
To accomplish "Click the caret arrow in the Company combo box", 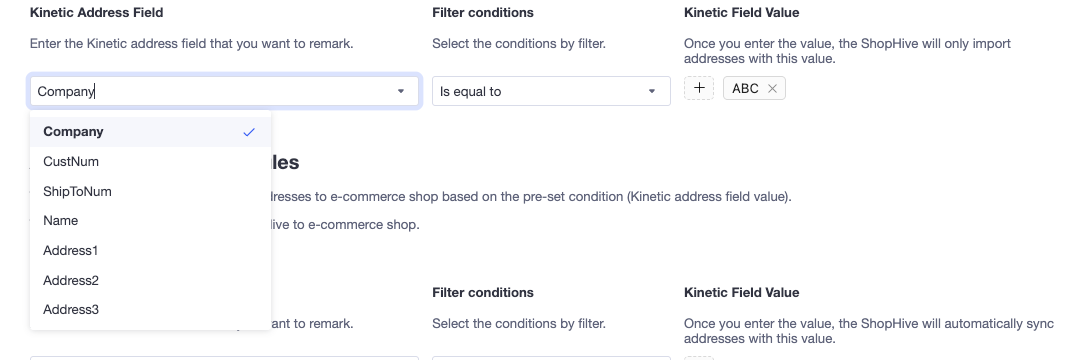I will tap(401, 91).
